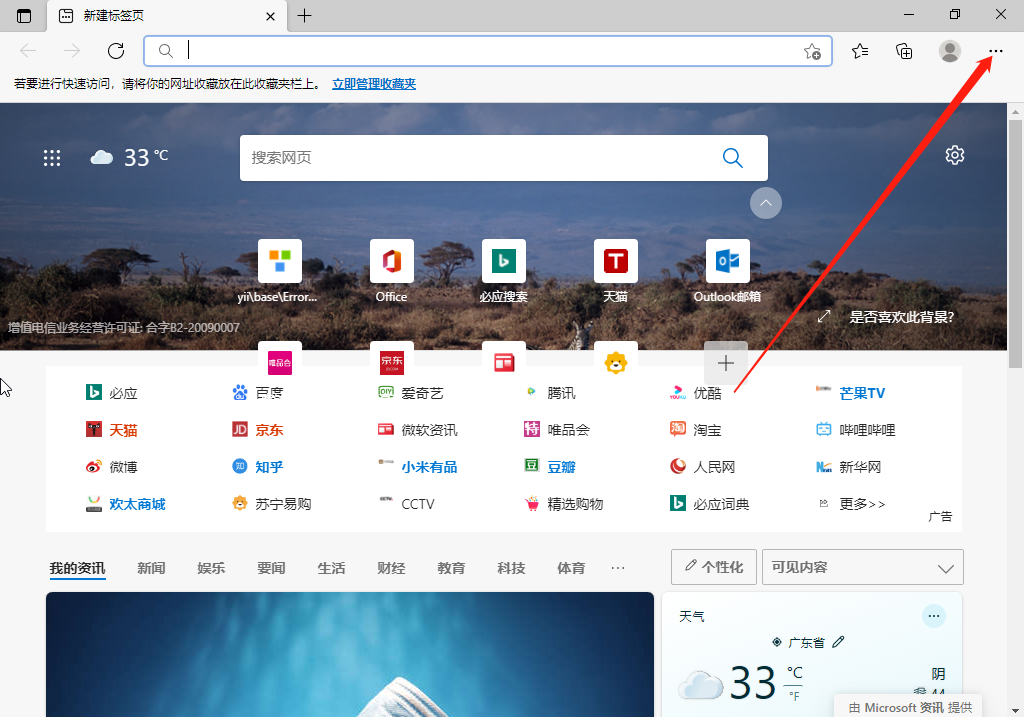Open the Edge settings and more menu
The width and height of the screenshot is (1024, 717).
pyautogui.click(x=994, y=51)
